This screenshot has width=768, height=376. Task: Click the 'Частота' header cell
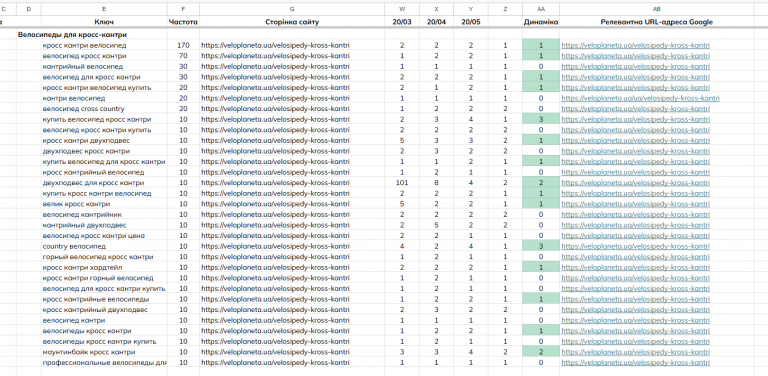click(183, 22)
